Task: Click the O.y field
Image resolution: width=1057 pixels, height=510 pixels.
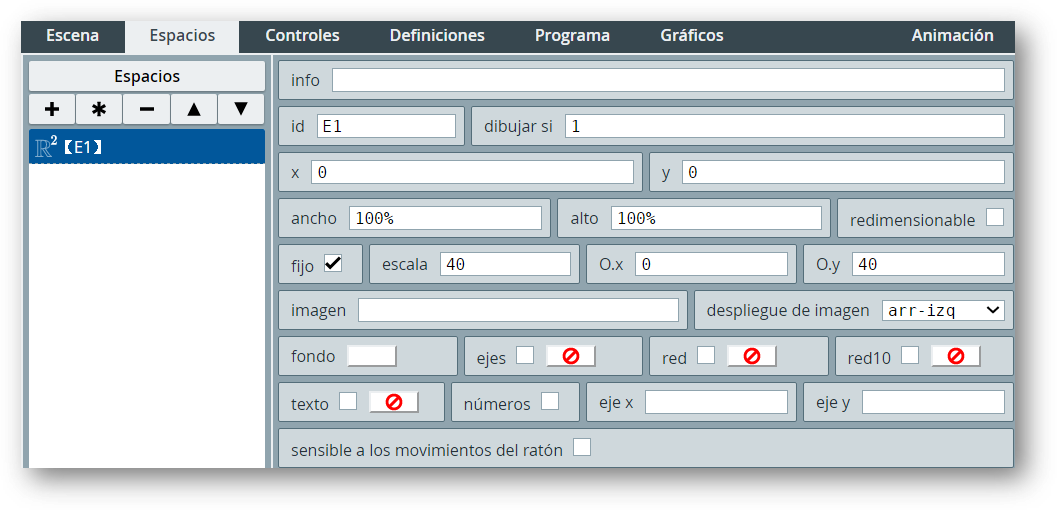Action: (x=928, y=264)
